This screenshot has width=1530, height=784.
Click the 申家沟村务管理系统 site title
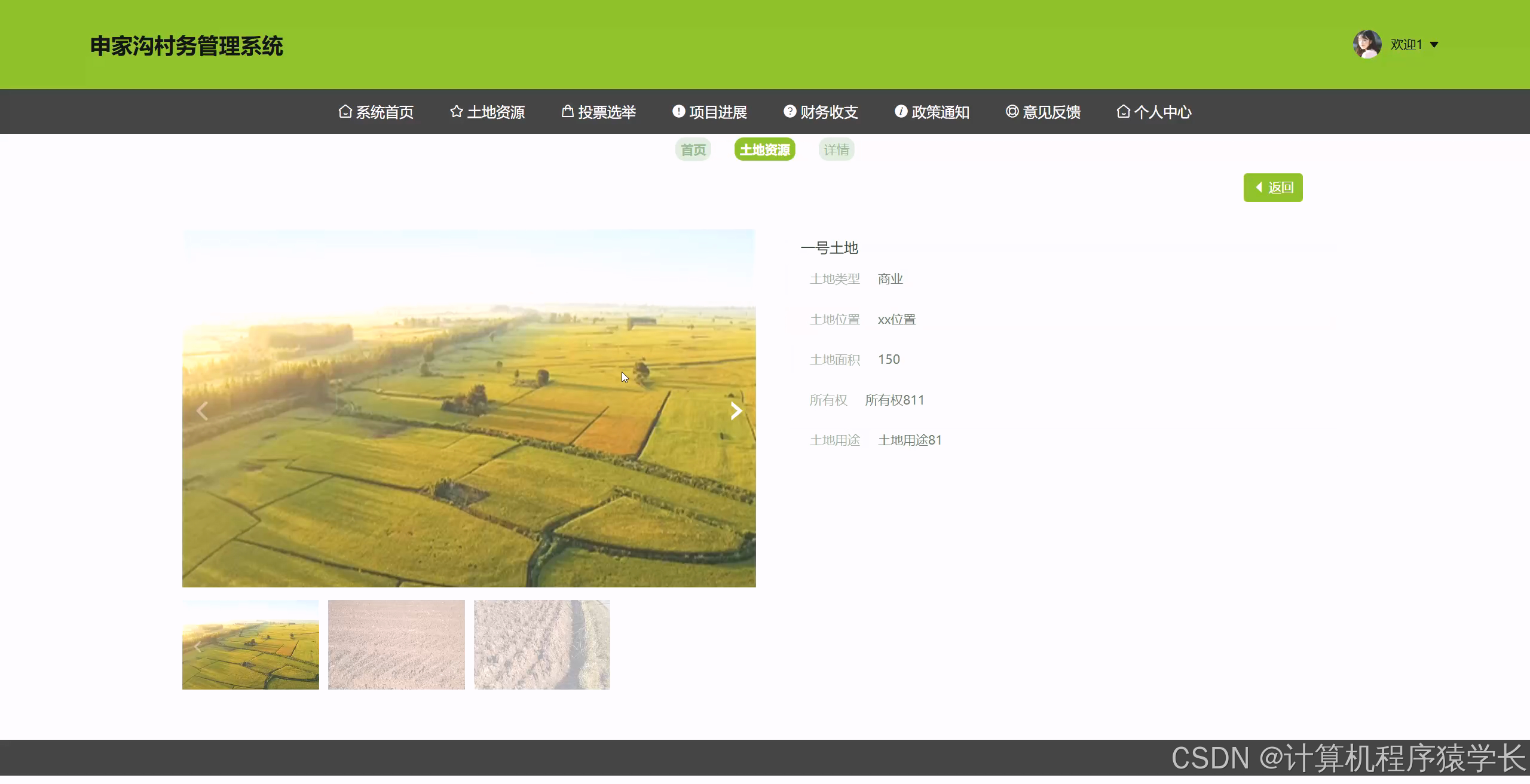point(186,46)
